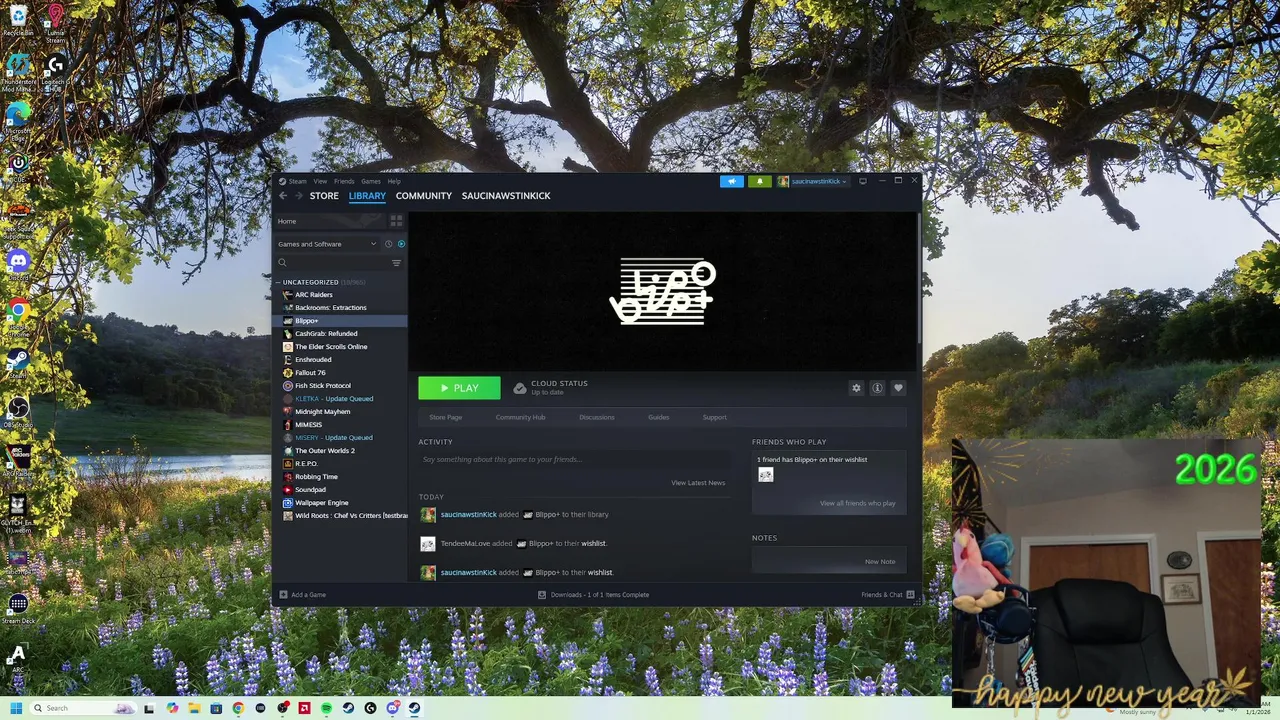
Task: Open the Google Chrome desktop shortcut
Action: click(18, 313)
